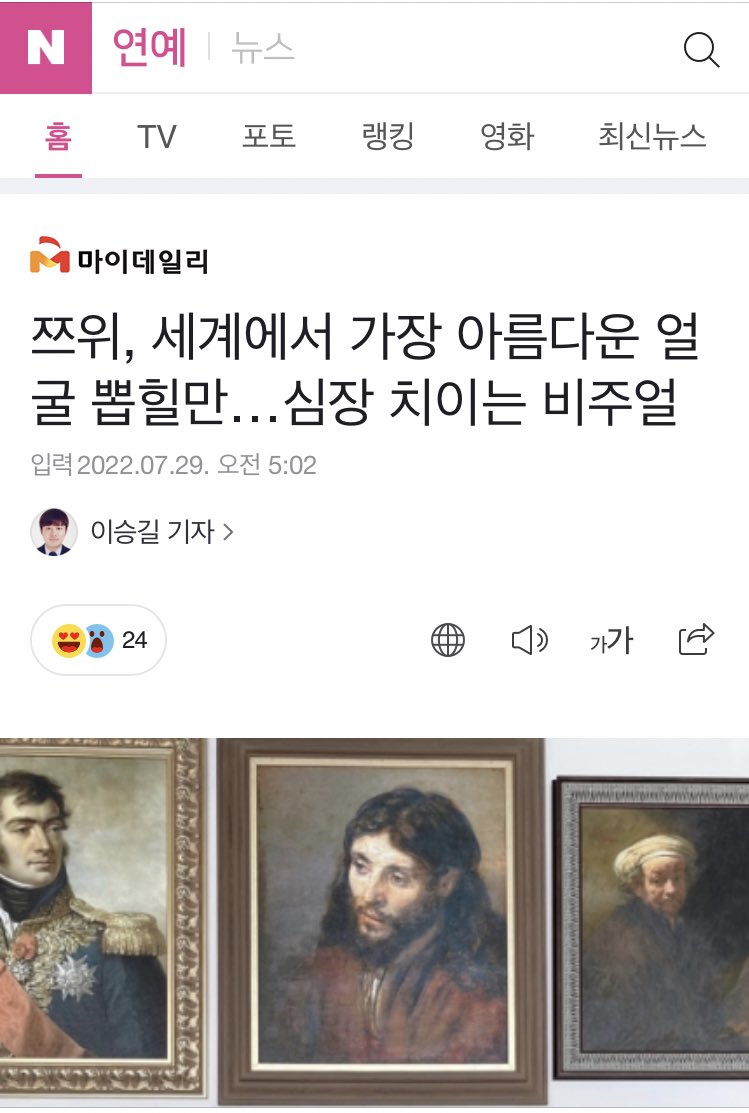Play article audio with the speaker icon
Viewport: 749px width, 1113px height.
pos(530,640)
